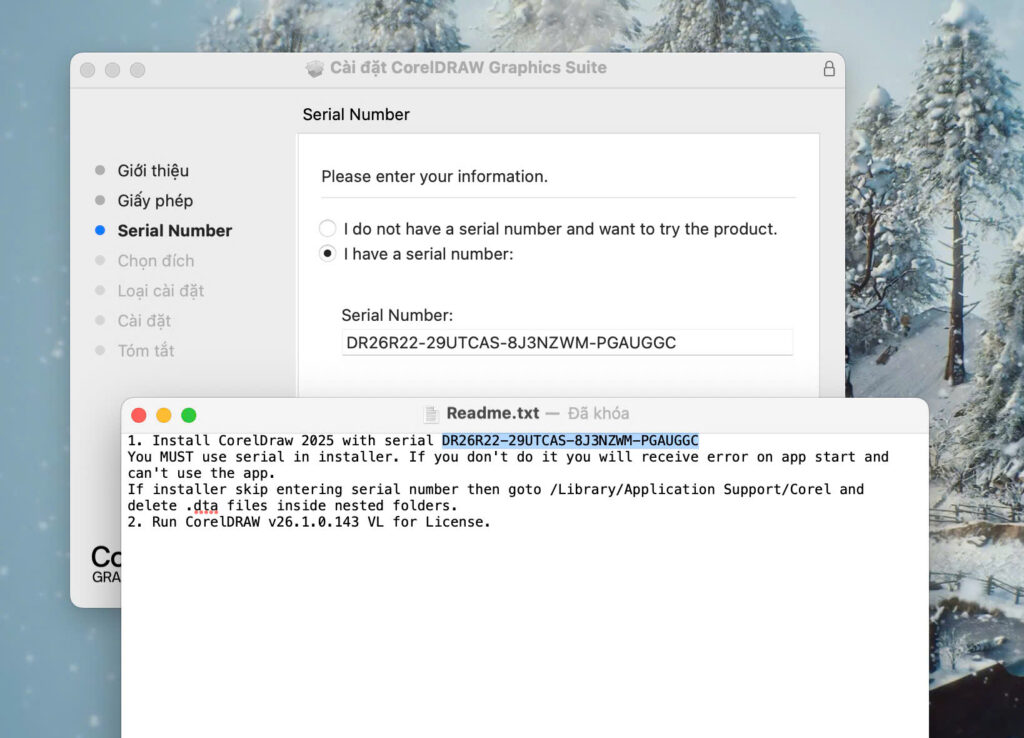The height and width of the screenshot is (738, 1024).
Task: Zoom Readme.txt window using the green button
Action: [189, 415]
